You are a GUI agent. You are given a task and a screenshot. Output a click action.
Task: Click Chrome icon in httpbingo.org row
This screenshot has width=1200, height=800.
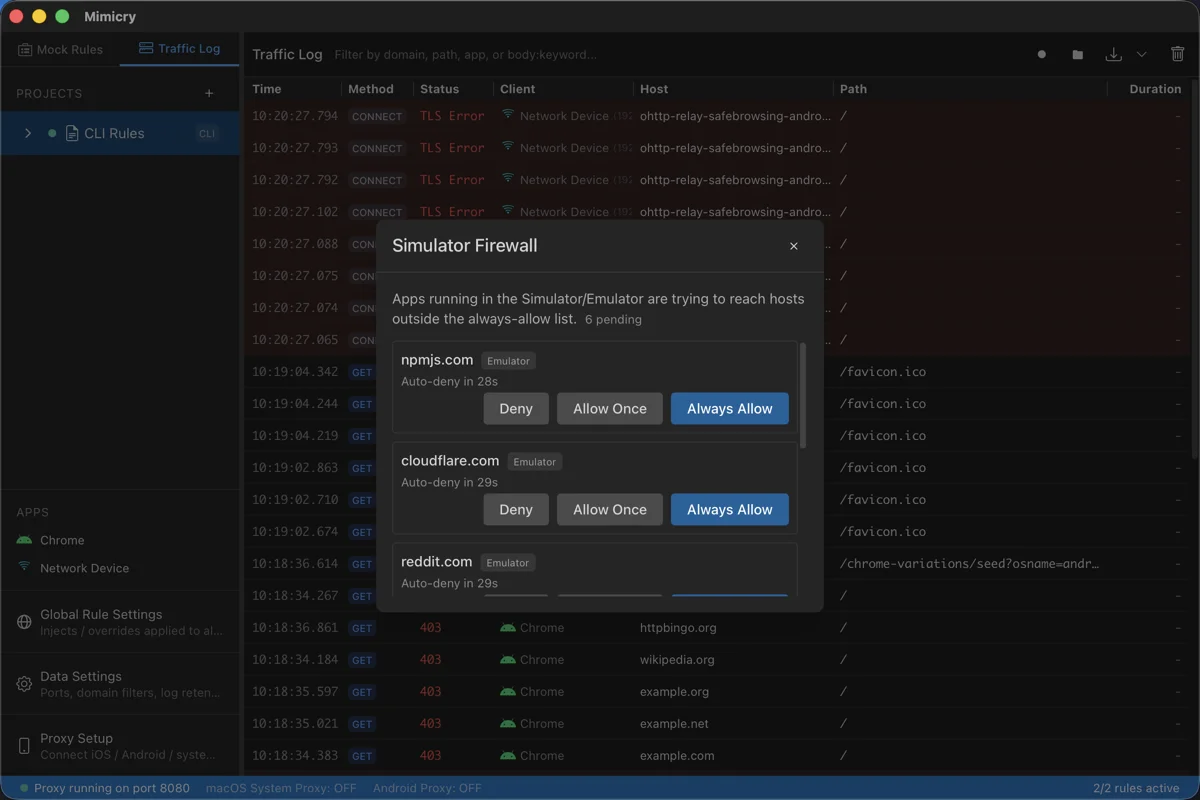click(508, 628)
